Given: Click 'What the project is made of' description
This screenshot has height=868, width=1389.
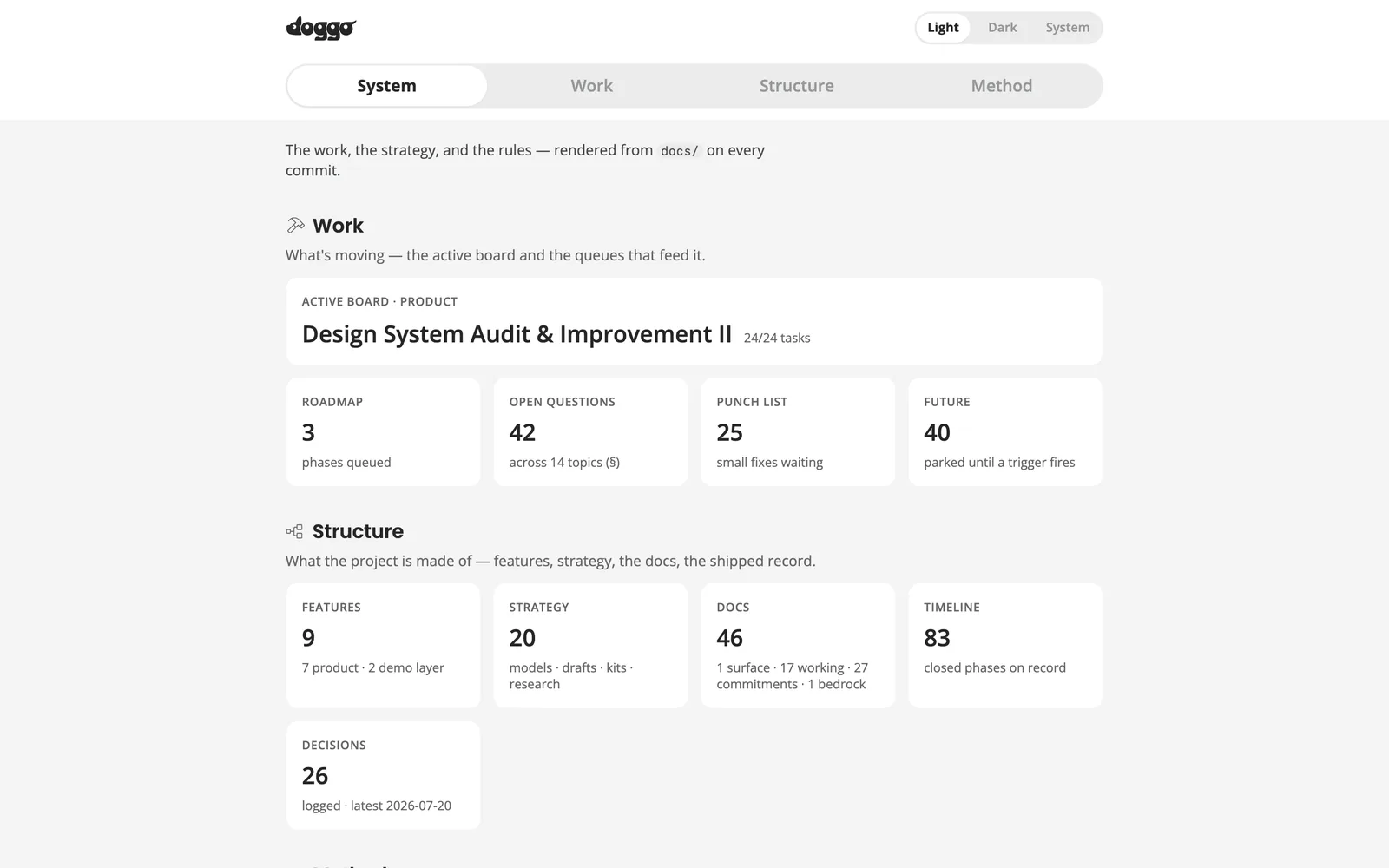Looking at the screenshot, I should (550, 561).
